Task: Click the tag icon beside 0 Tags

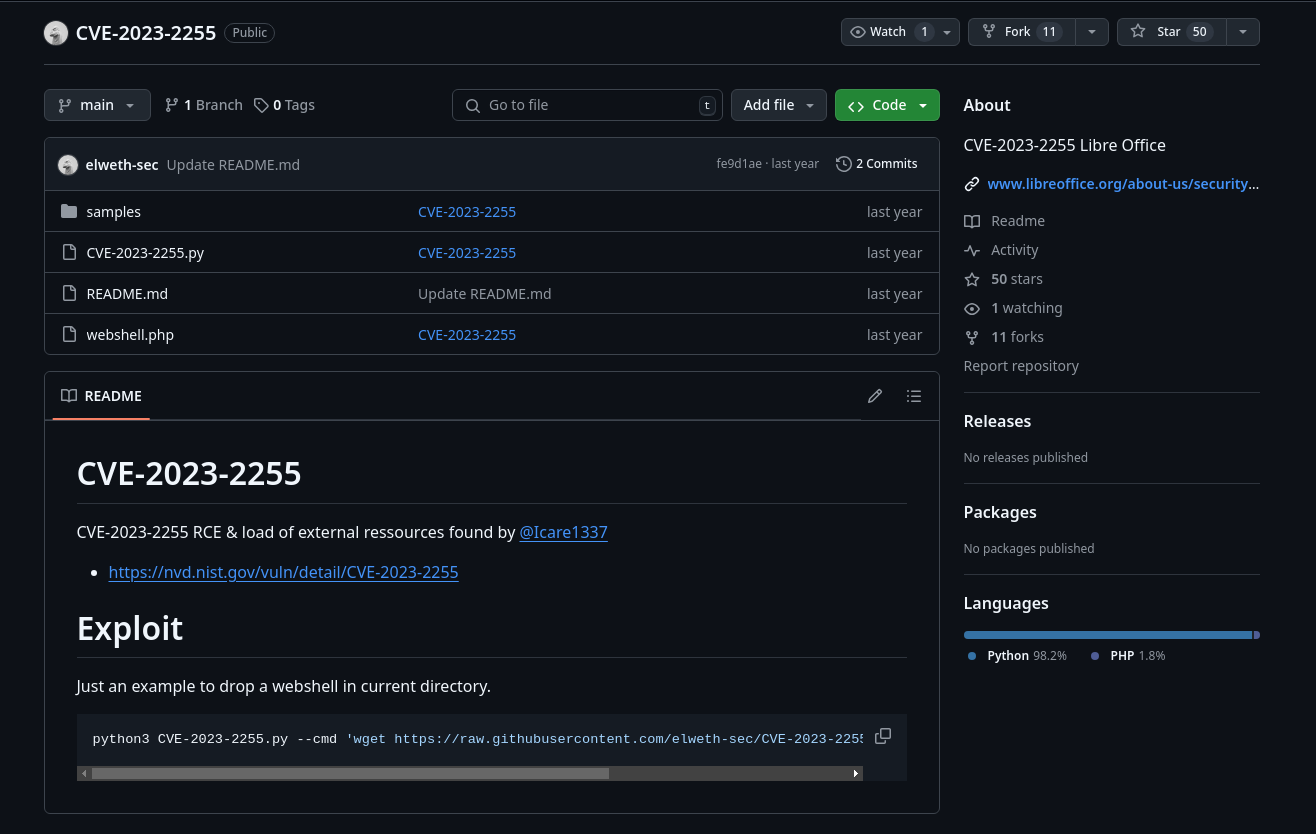Action: point(261,105)
